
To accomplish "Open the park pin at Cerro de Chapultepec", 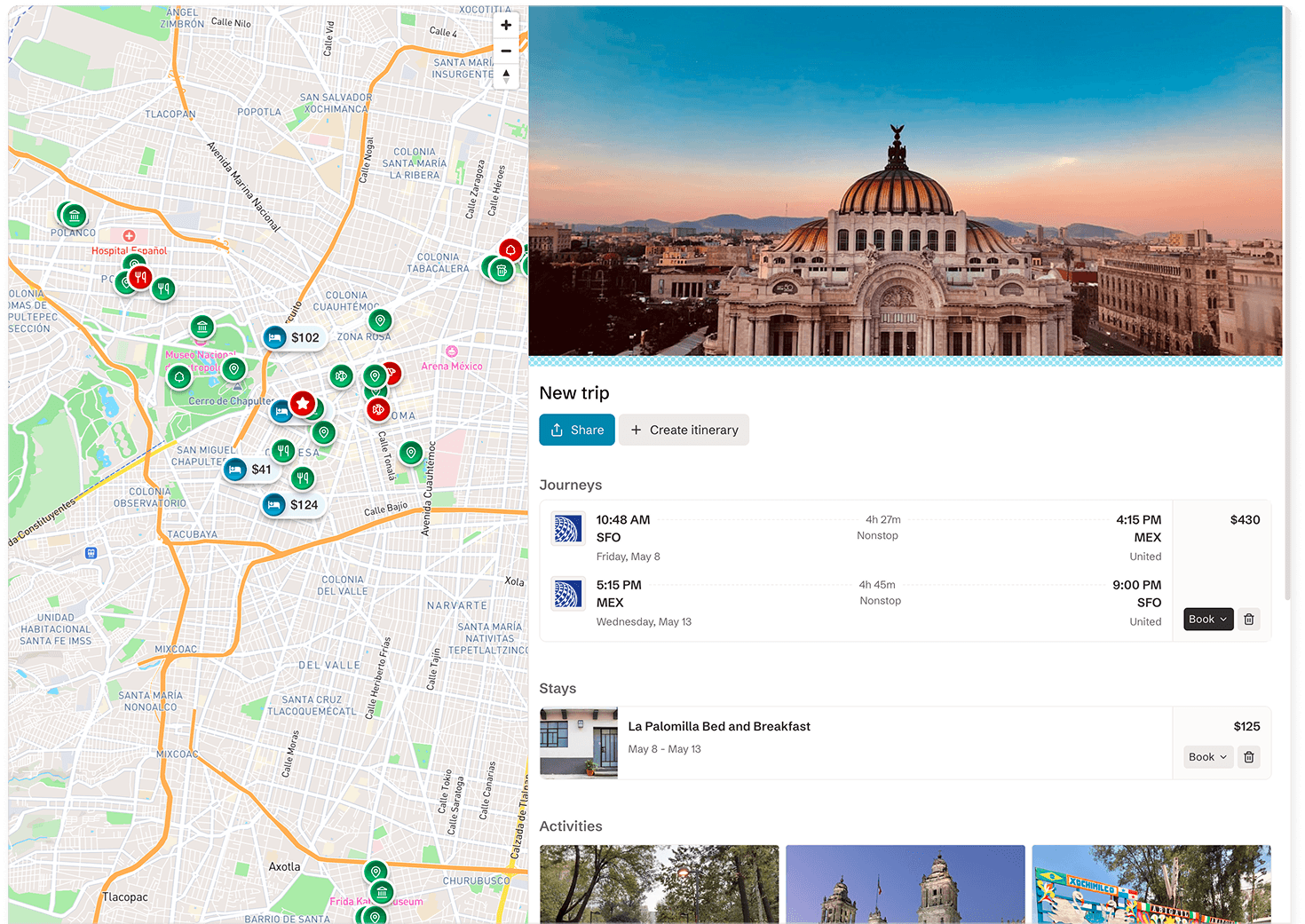I will [179, 376].
